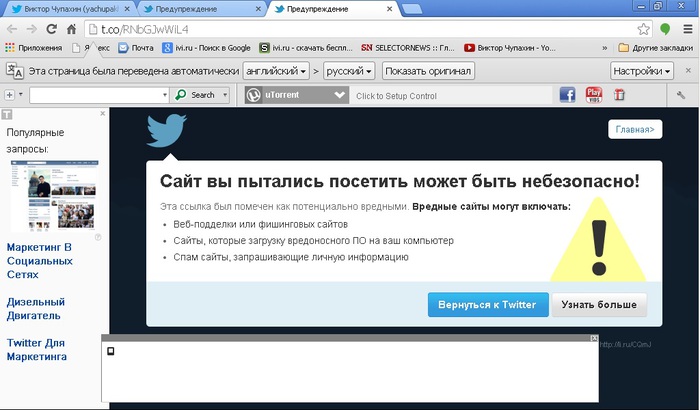Click the Search button with magnifier
Image resolution: width=700 pixels, height=410 pixels.
pyautogui.click(x=195, y=95)
